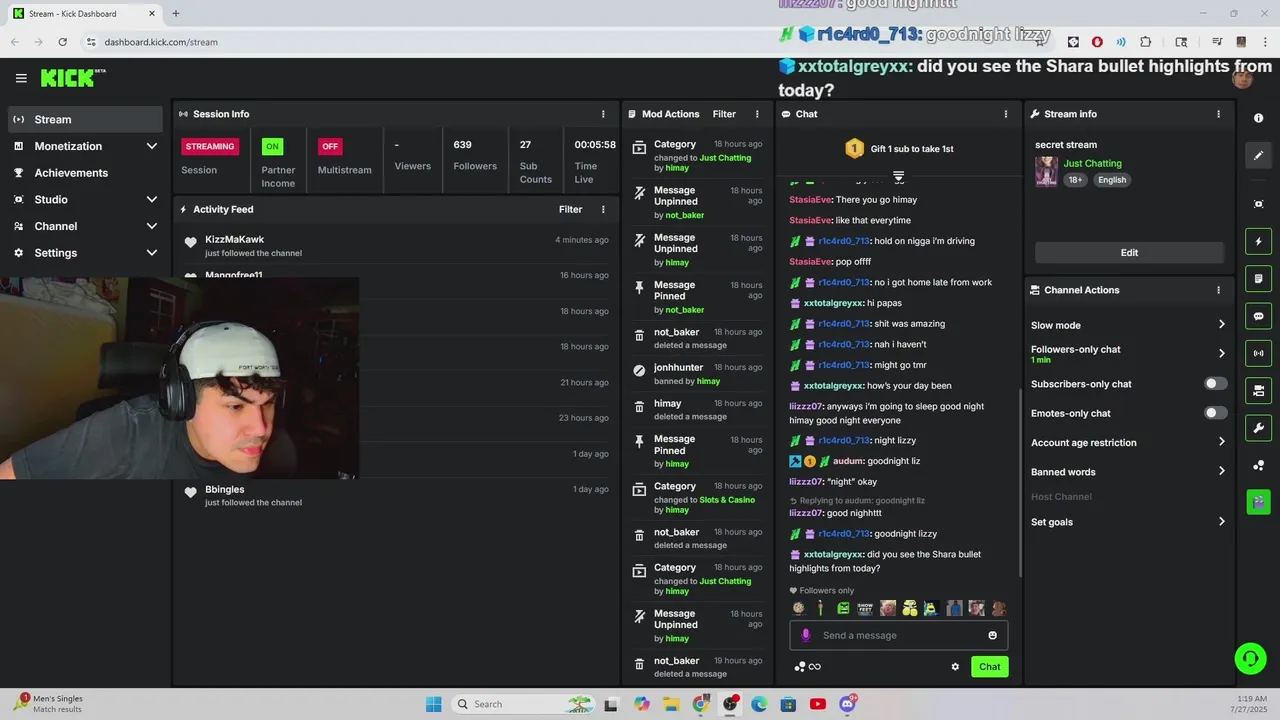Open File Explorer from the taskbar
The height and width of the screenshot is (720, 1280).
pos(672,704)
